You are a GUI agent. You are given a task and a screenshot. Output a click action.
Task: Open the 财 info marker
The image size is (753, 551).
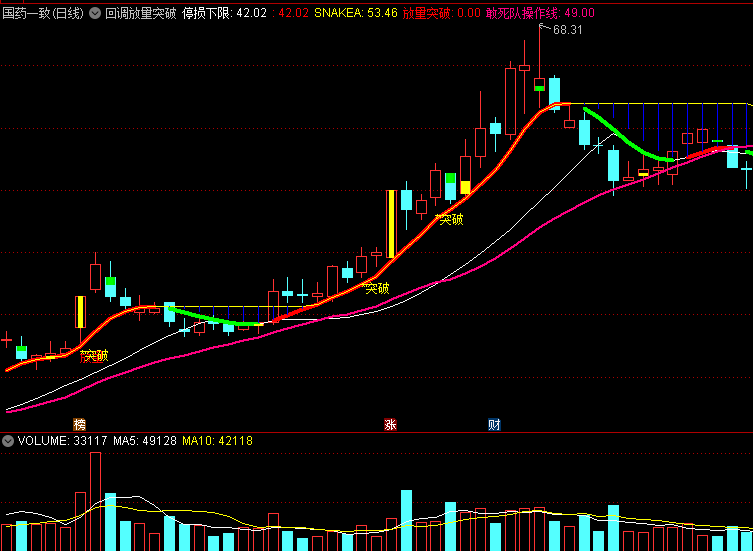pyautogui.click(x=494, y=425)
